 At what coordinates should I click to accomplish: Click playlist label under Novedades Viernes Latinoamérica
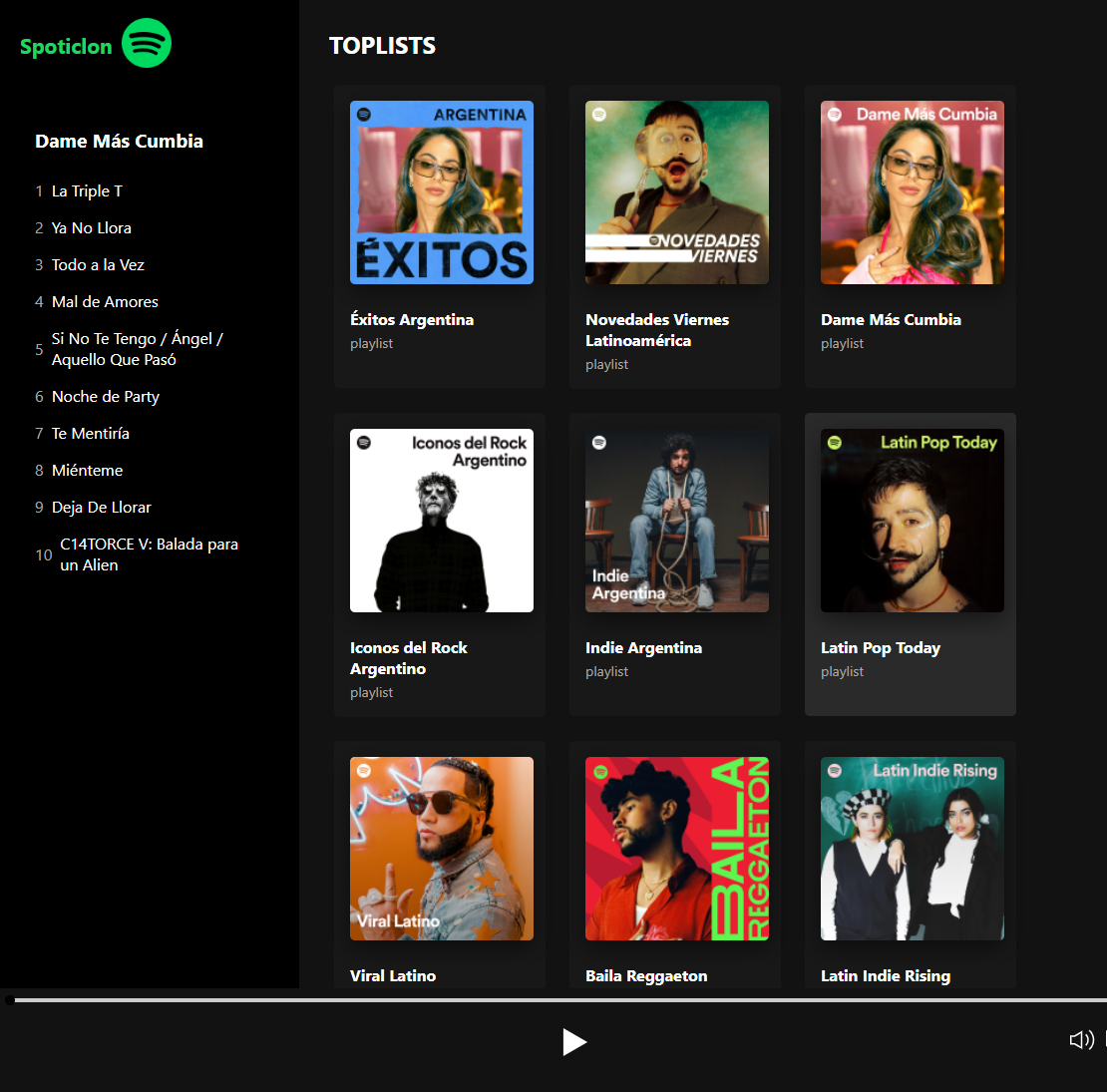pos(606,365)
